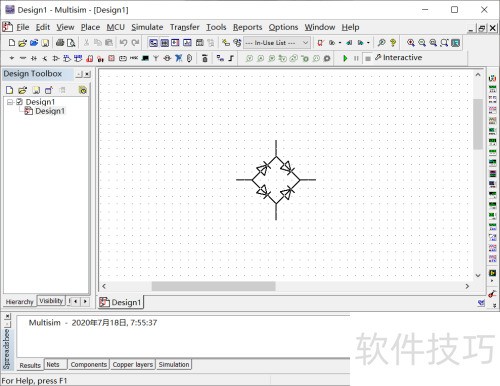The height and width of the screenshot is (386, 500).
Task: Click the Print circuit icon
Action: coord(60,43)
